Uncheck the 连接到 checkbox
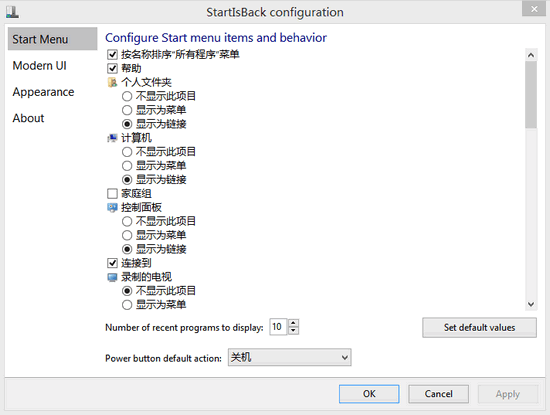Screen dimensions: 550x415 [x=112, y=263]
